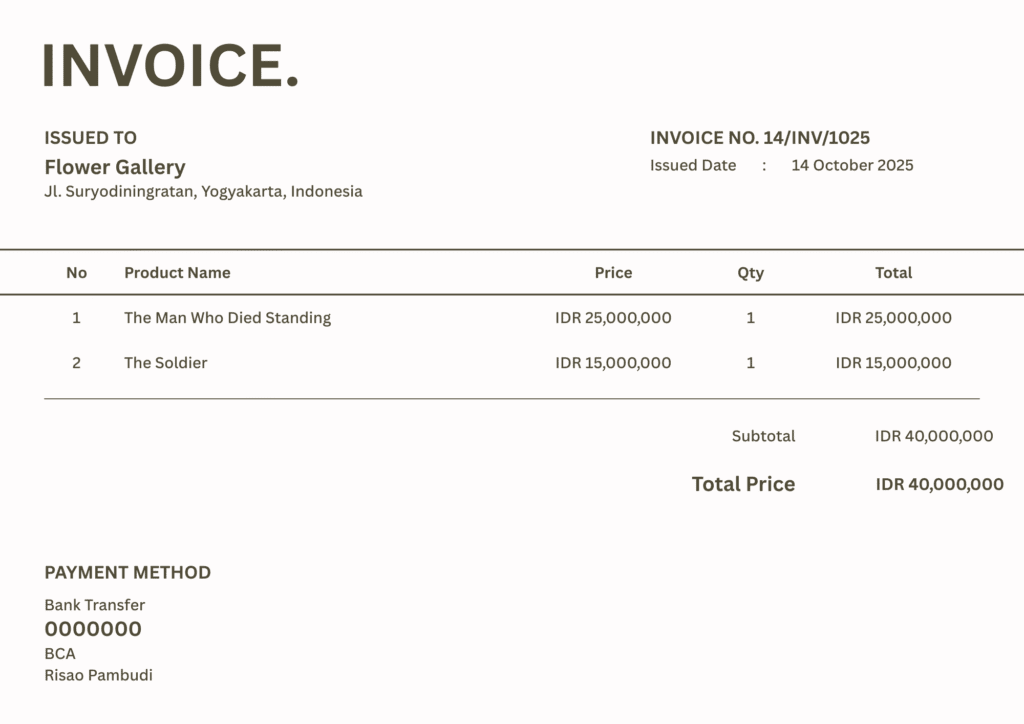
Task: Click the INVOICE. heading
Action: point(170,64)
